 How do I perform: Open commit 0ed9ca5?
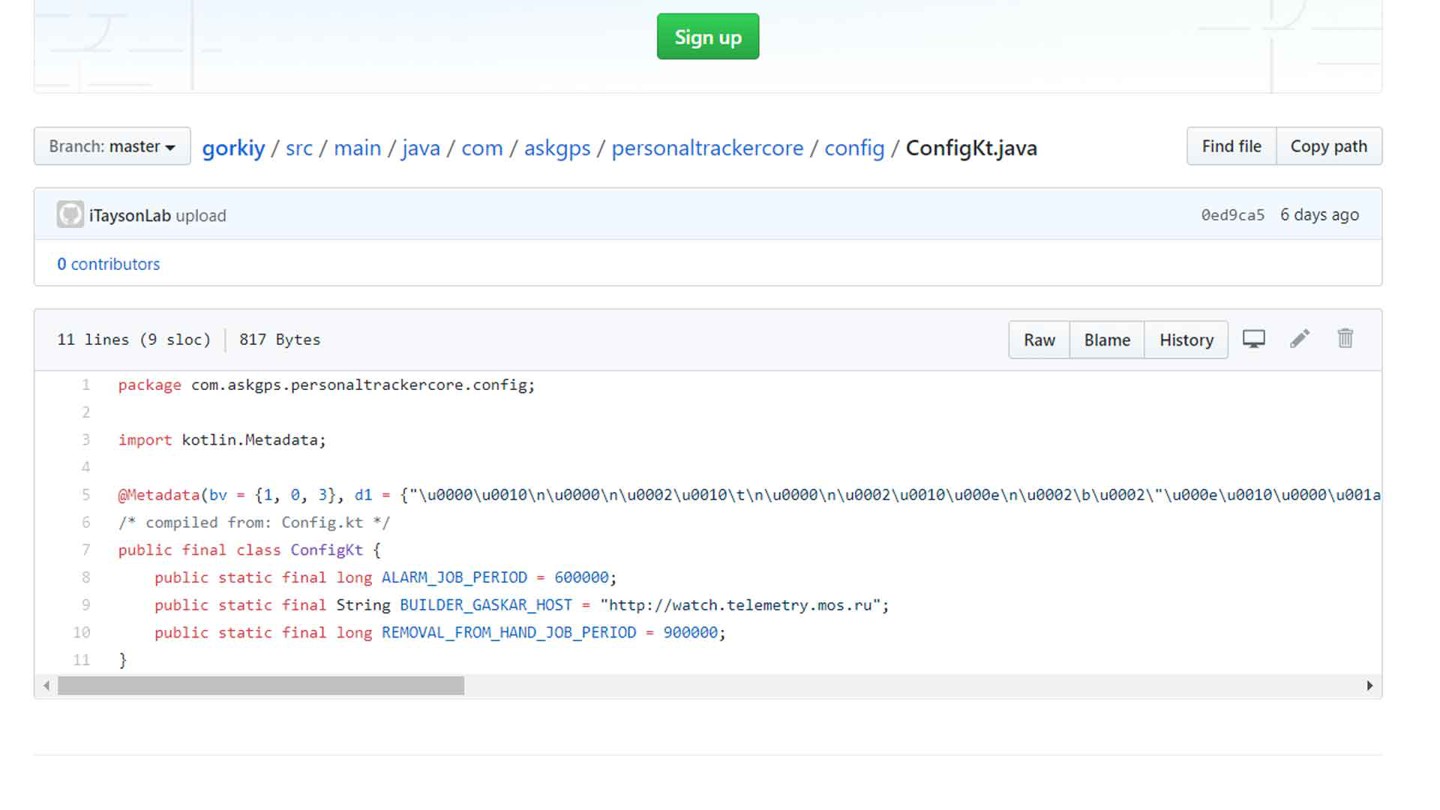[1232, 215]
